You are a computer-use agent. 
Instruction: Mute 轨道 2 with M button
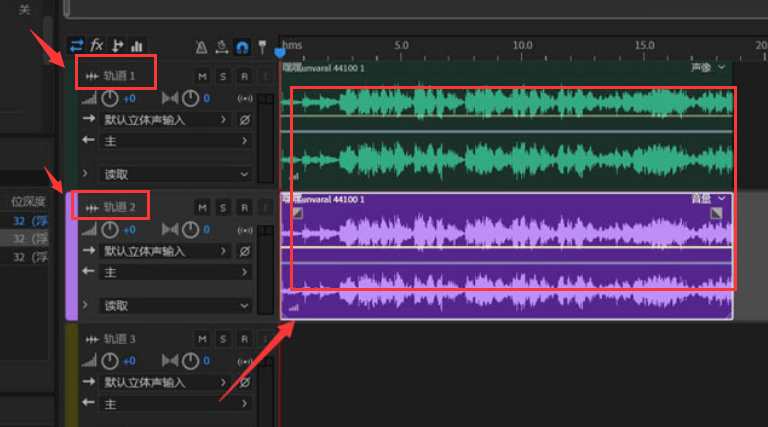[x=202, y=208]
